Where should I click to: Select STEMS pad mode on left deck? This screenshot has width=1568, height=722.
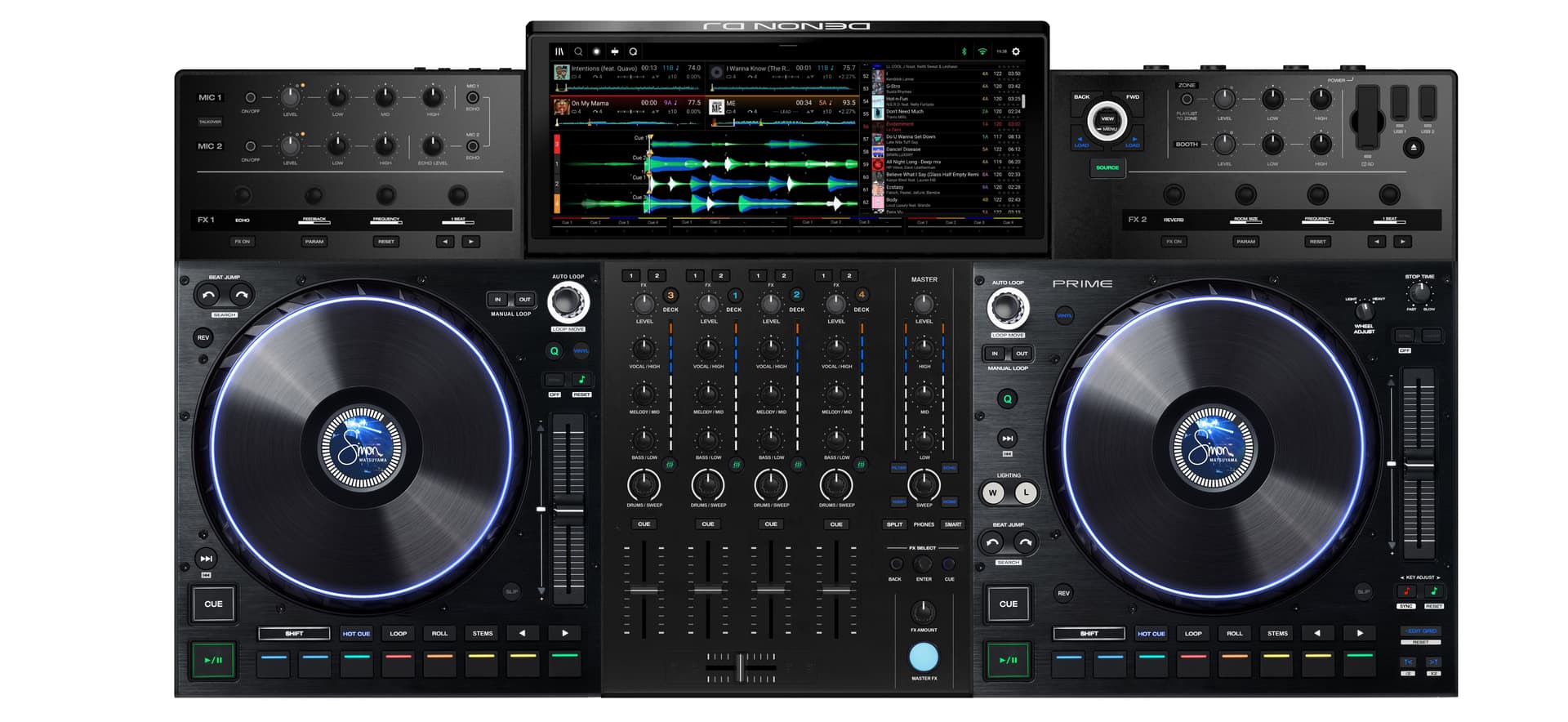483,633
